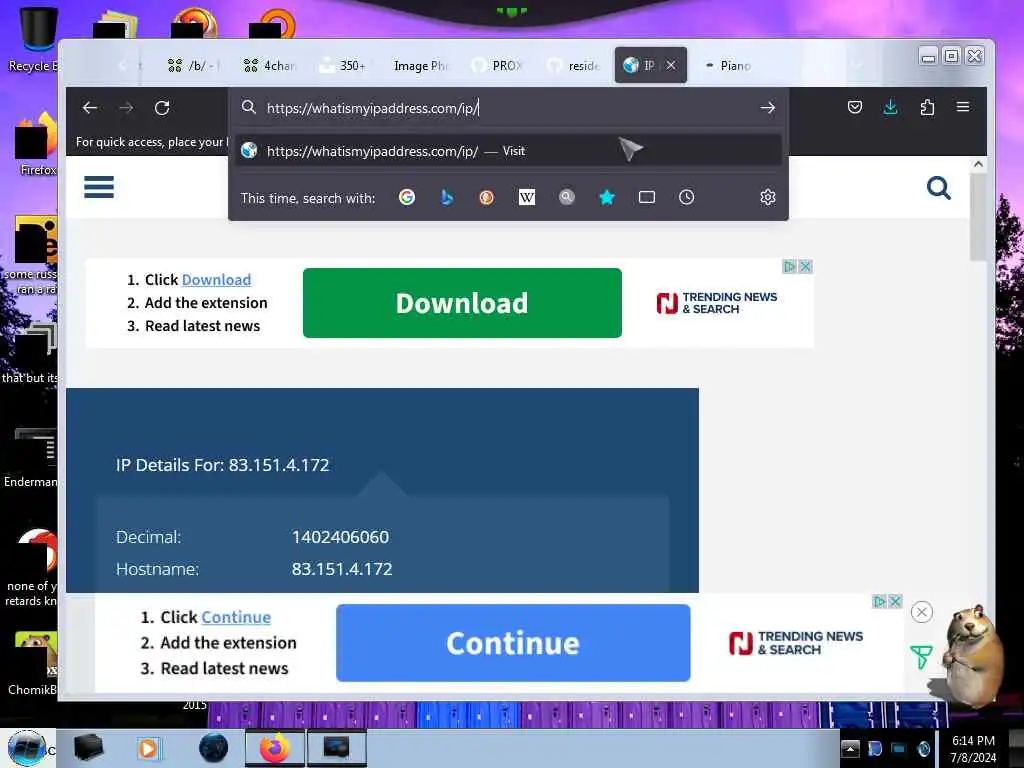Image resolution: width=1024 pixels, height=768 pixels.
Task: Select gray magnifier search engine icon
Action: (567, 197)
